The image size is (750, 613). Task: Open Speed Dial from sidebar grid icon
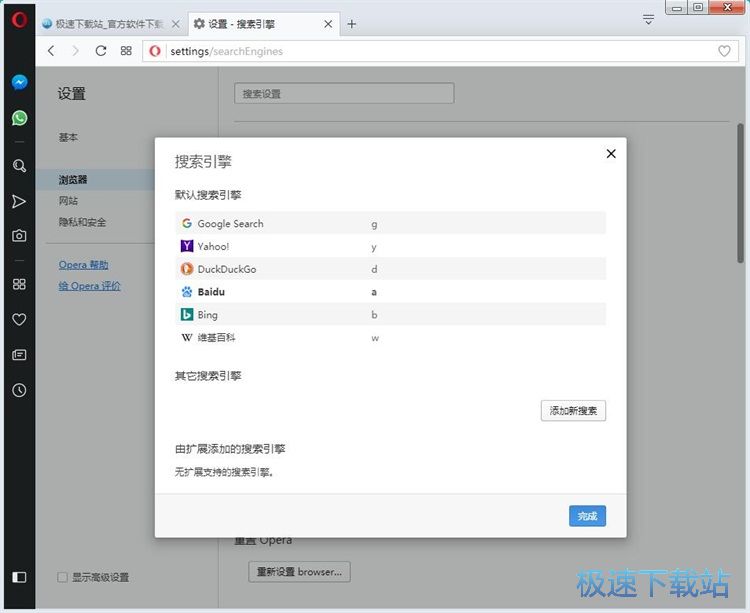[19, 284]
